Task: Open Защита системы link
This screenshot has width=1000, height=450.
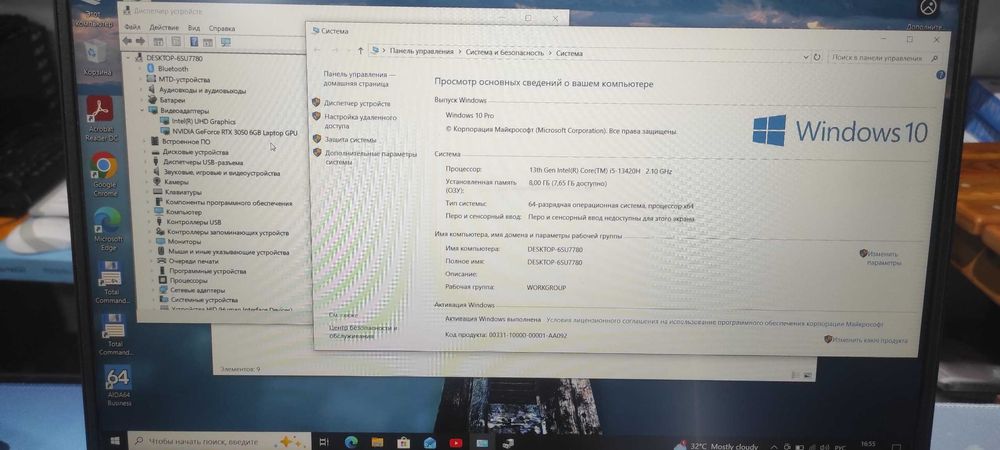Action: point(351,139)
